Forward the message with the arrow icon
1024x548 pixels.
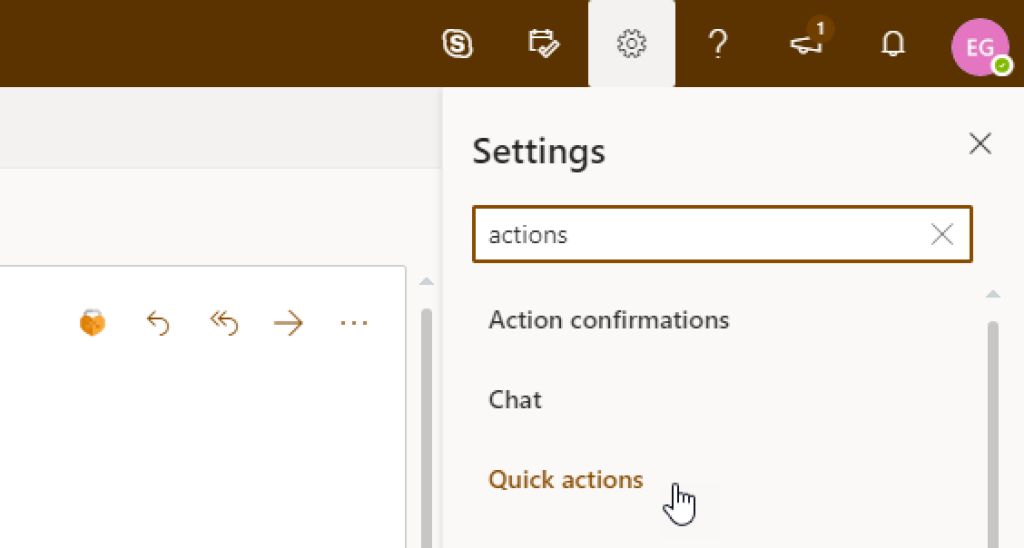click(x=288, y=323)
